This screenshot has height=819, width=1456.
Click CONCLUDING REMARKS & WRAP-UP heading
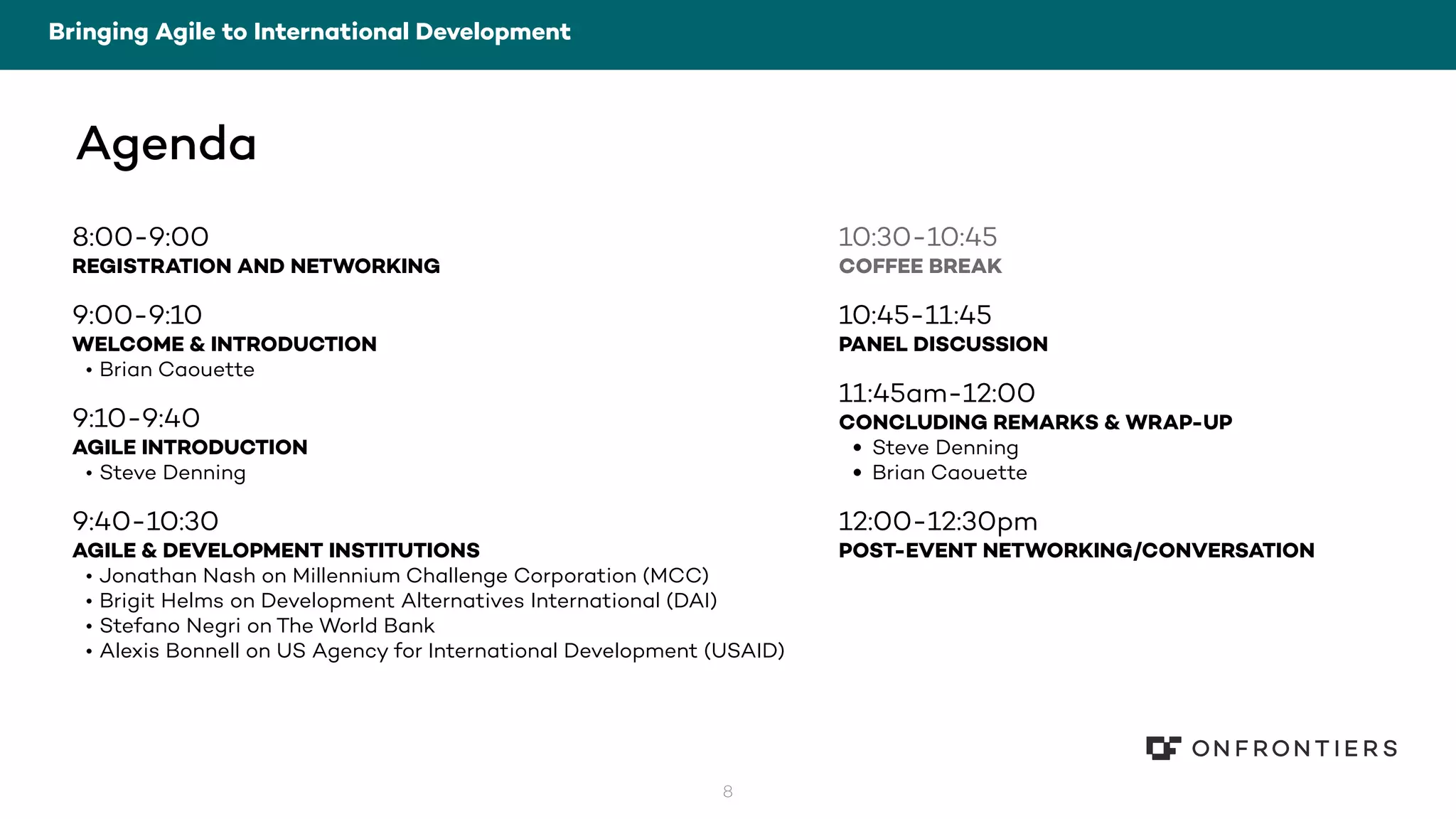[1036, 422]
